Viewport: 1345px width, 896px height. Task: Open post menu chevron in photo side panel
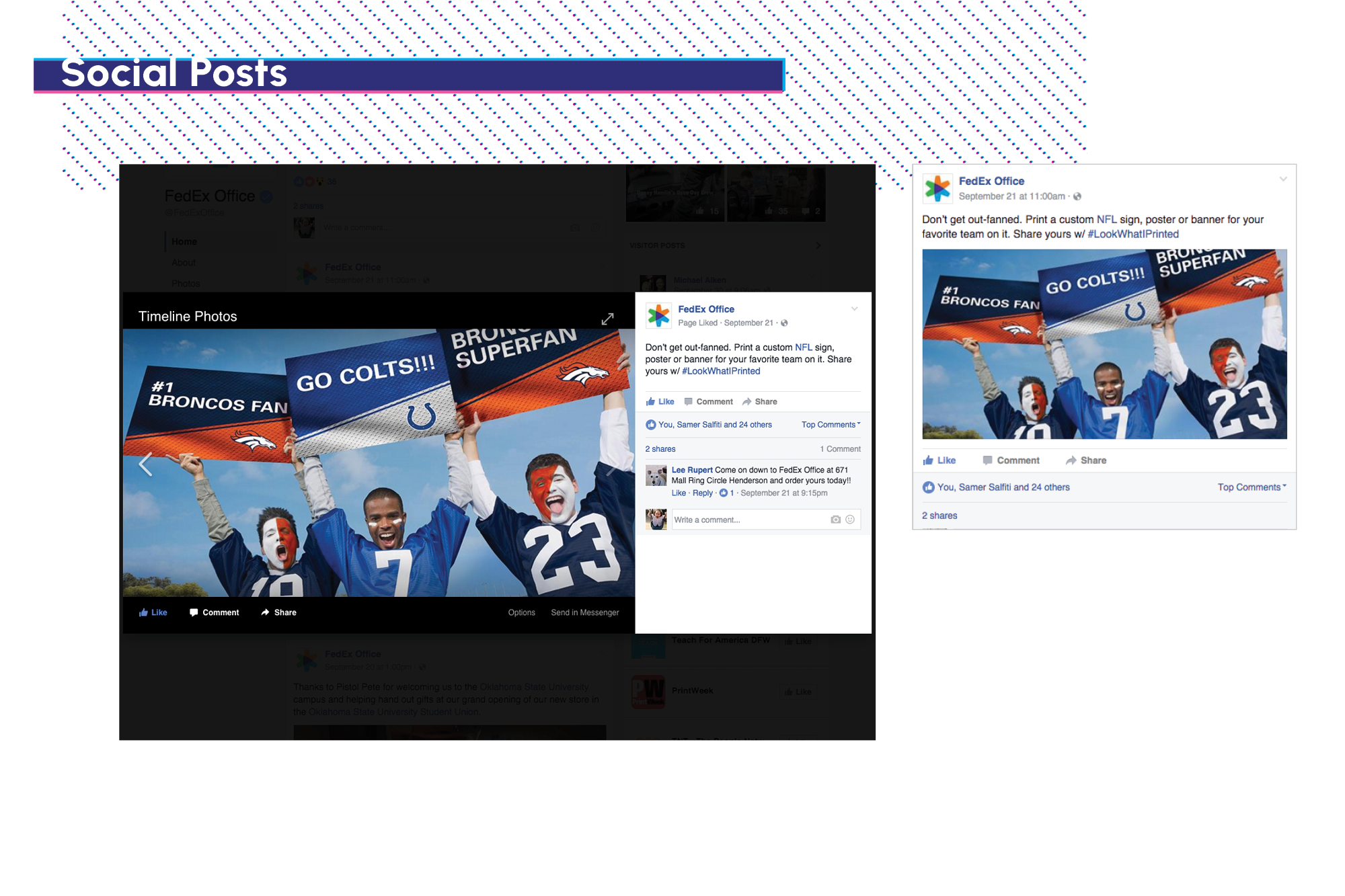point(854,309)
